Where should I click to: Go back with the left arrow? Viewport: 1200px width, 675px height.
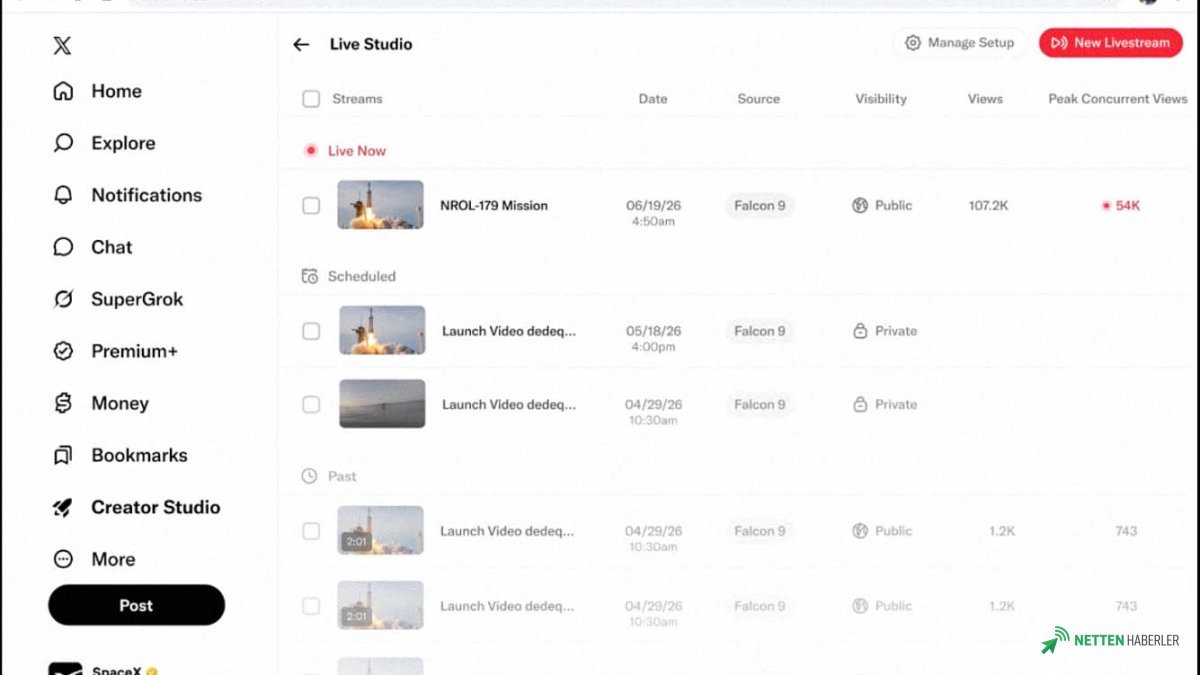click(x=301, y=44)
